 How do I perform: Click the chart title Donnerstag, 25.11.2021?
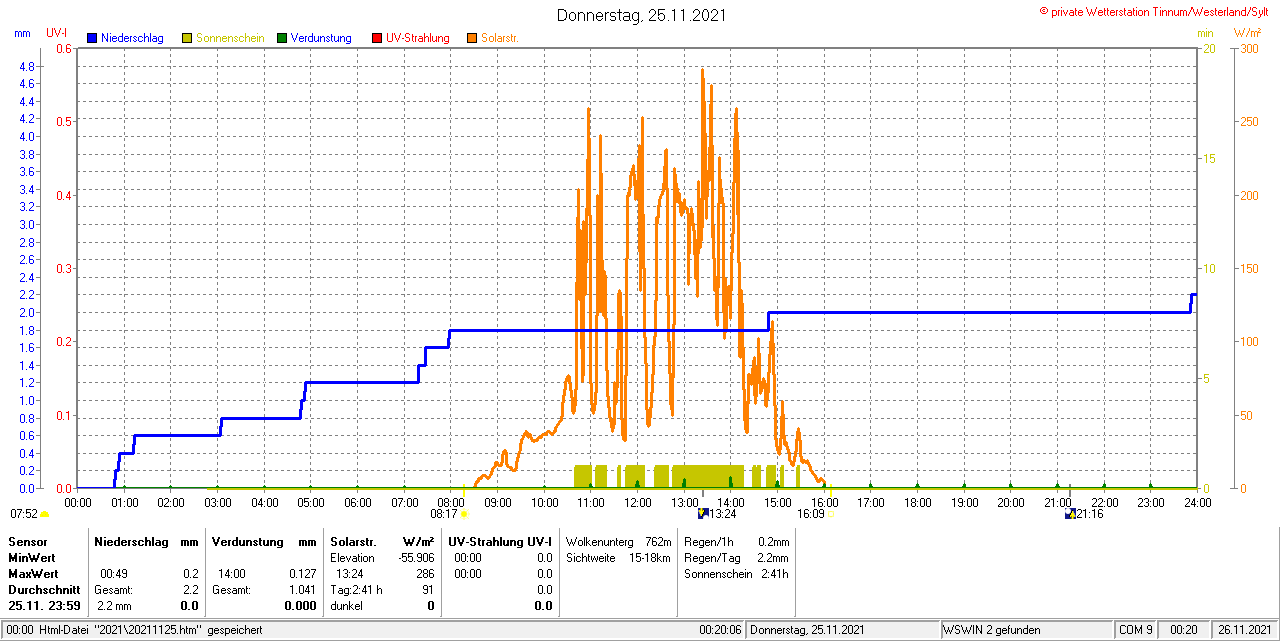tap(641, 15)
